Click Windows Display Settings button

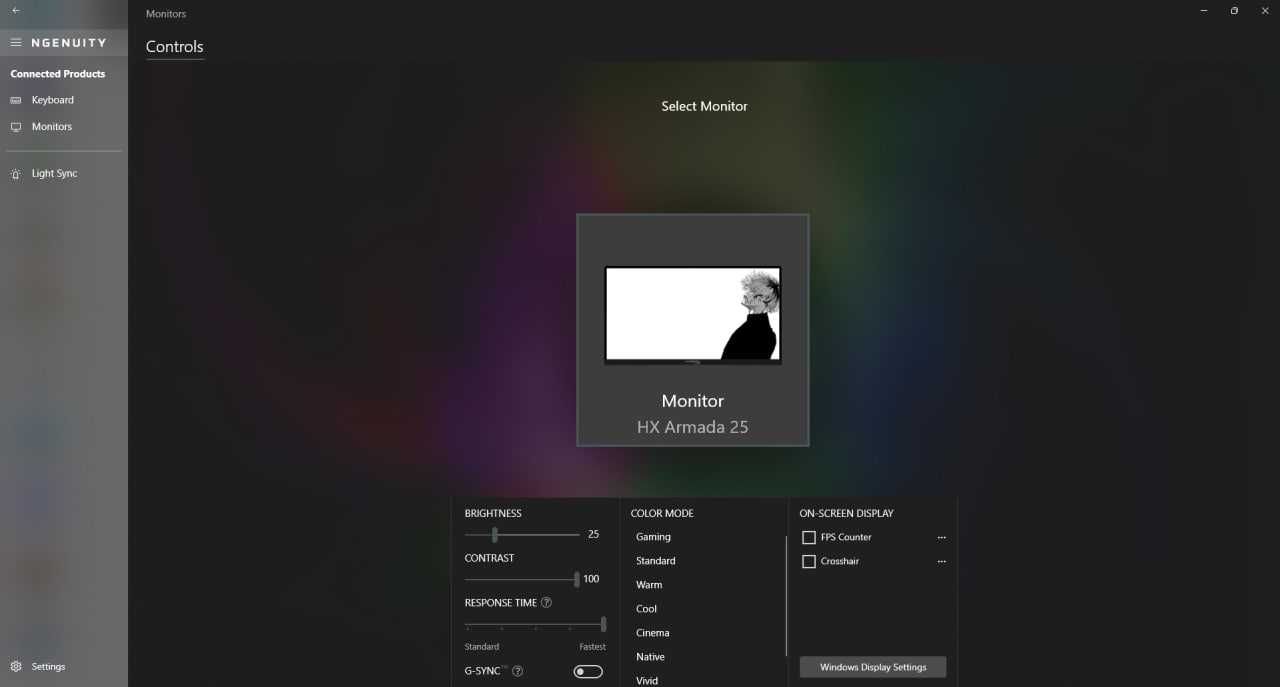point(873,667)
